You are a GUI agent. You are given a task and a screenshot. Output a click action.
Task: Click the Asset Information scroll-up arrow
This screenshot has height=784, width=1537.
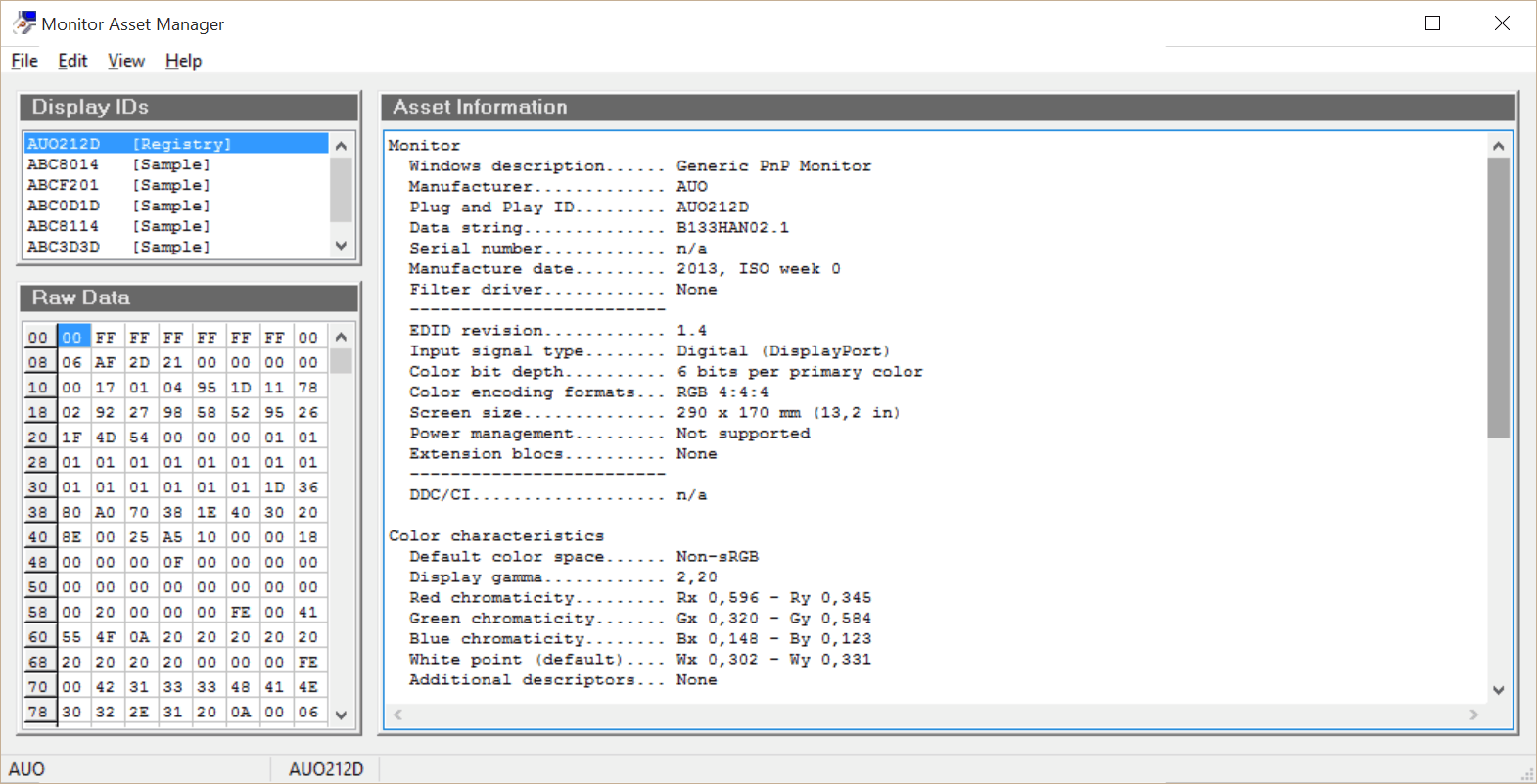pyautogui.click(x=1498, y=146)
